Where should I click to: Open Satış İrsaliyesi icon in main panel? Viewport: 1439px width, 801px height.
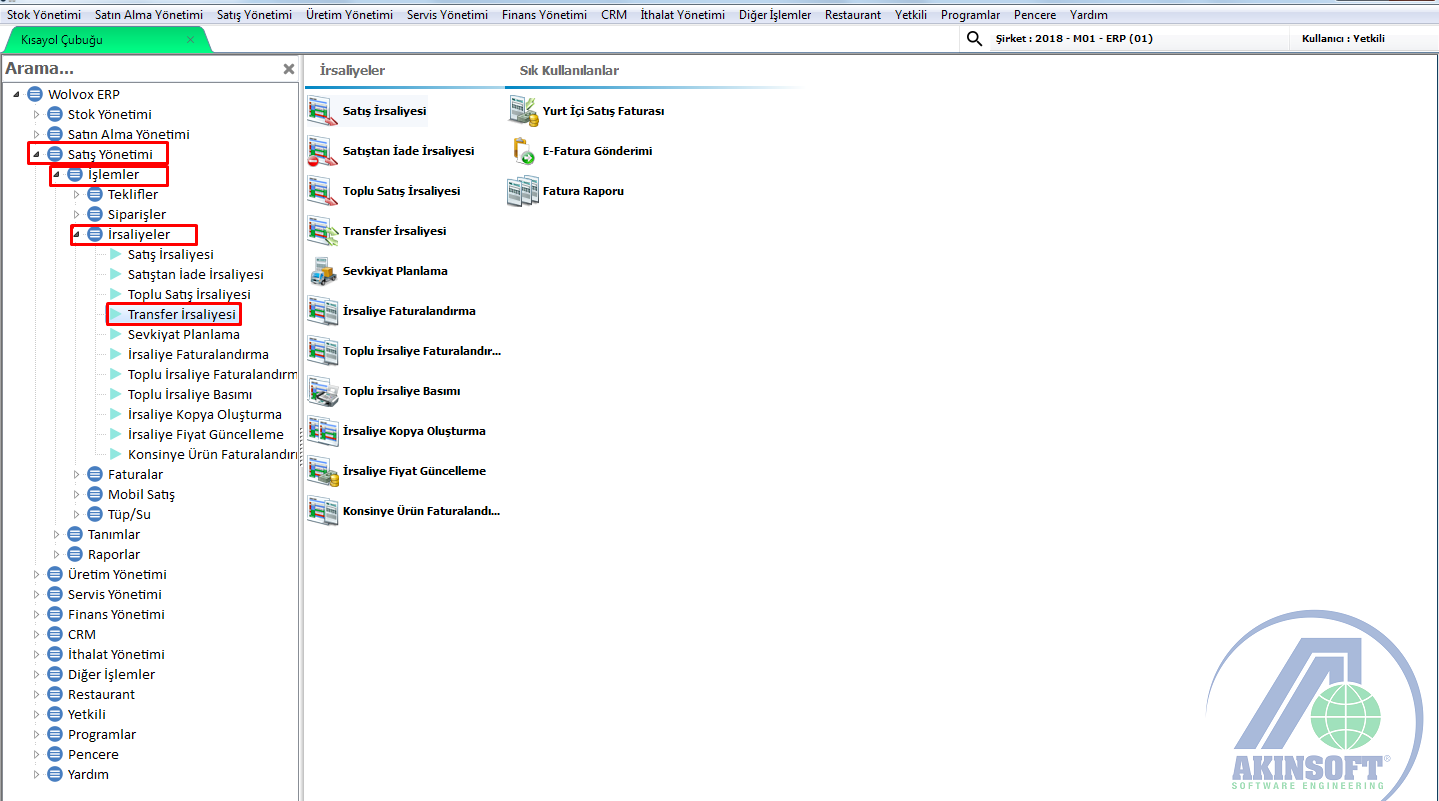(322, 111)
